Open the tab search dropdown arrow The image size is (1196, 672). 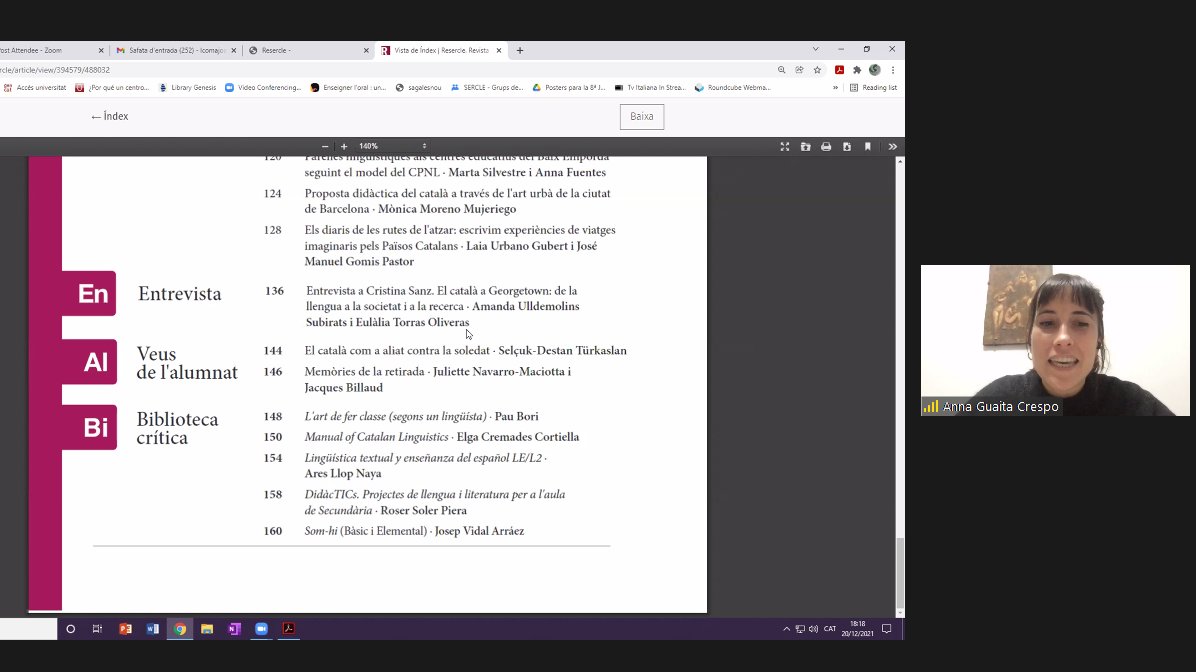pos(815,50)
